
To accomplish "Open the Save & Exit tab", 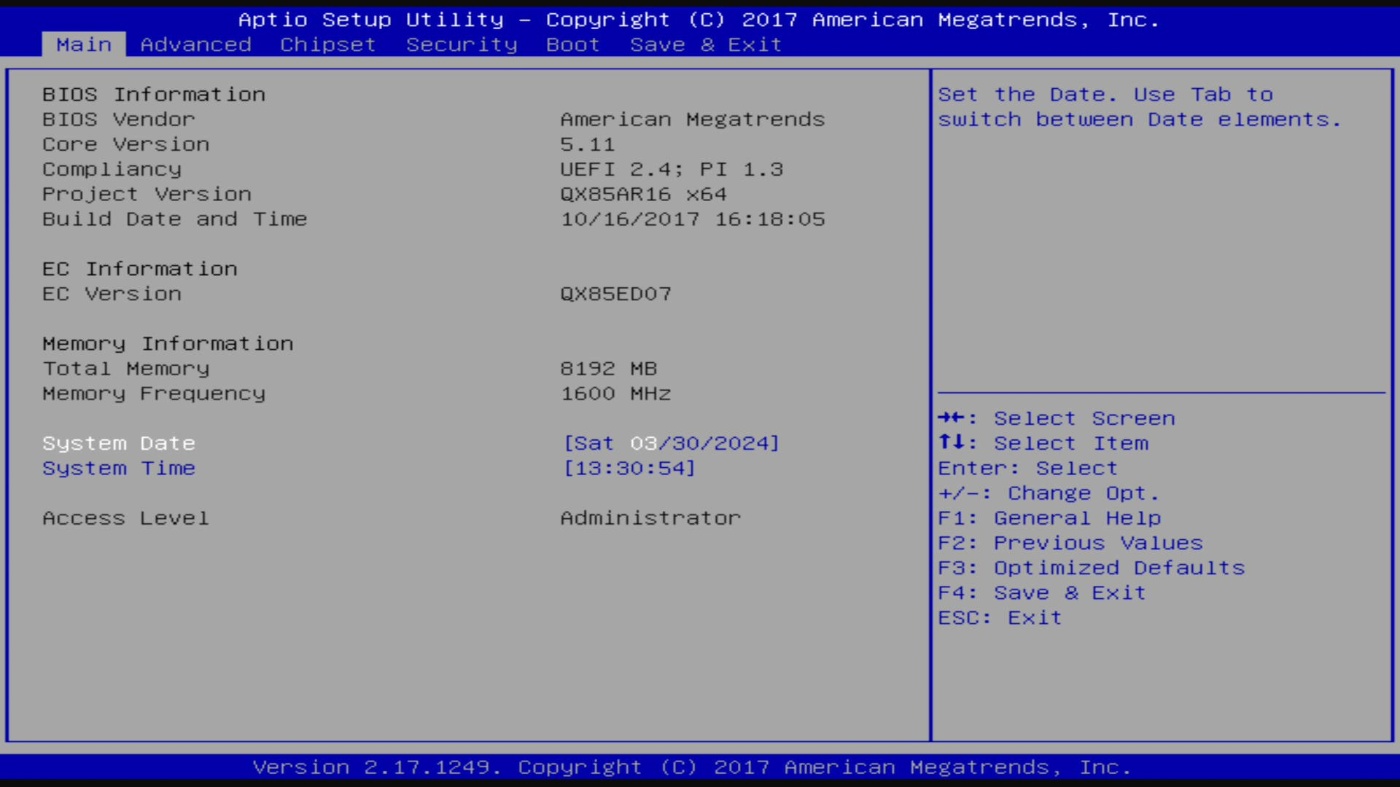I will click(x=706, y=44).
